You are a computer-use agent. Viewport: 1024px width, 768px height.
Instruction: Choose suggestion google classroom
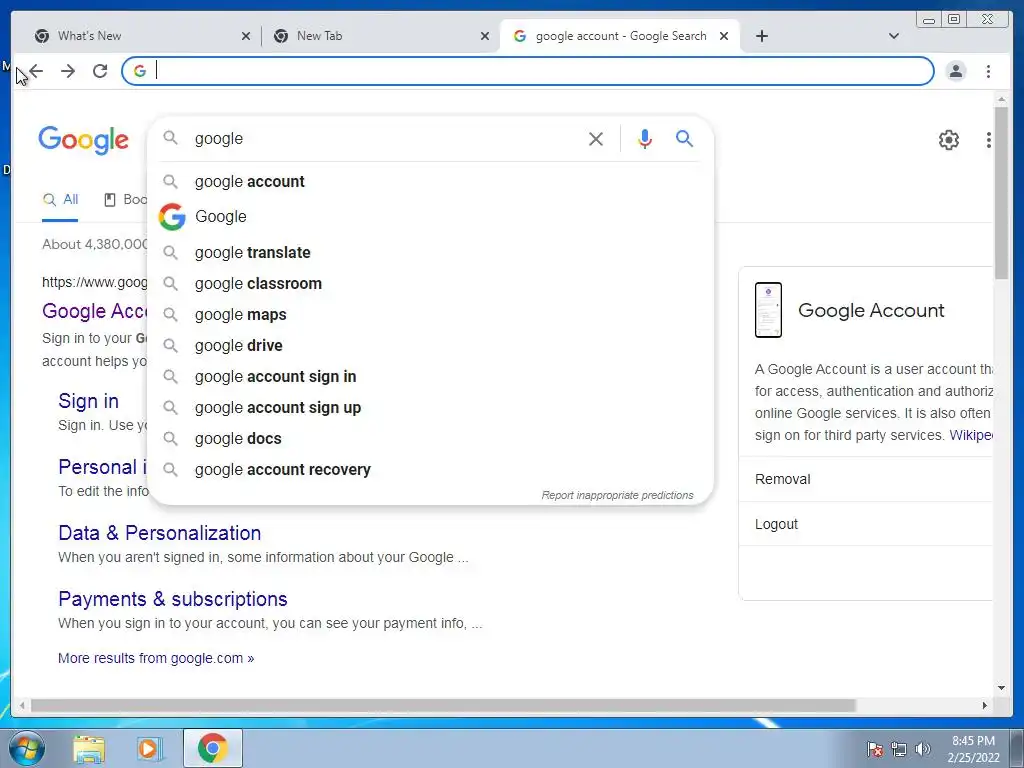coord(431,283)
